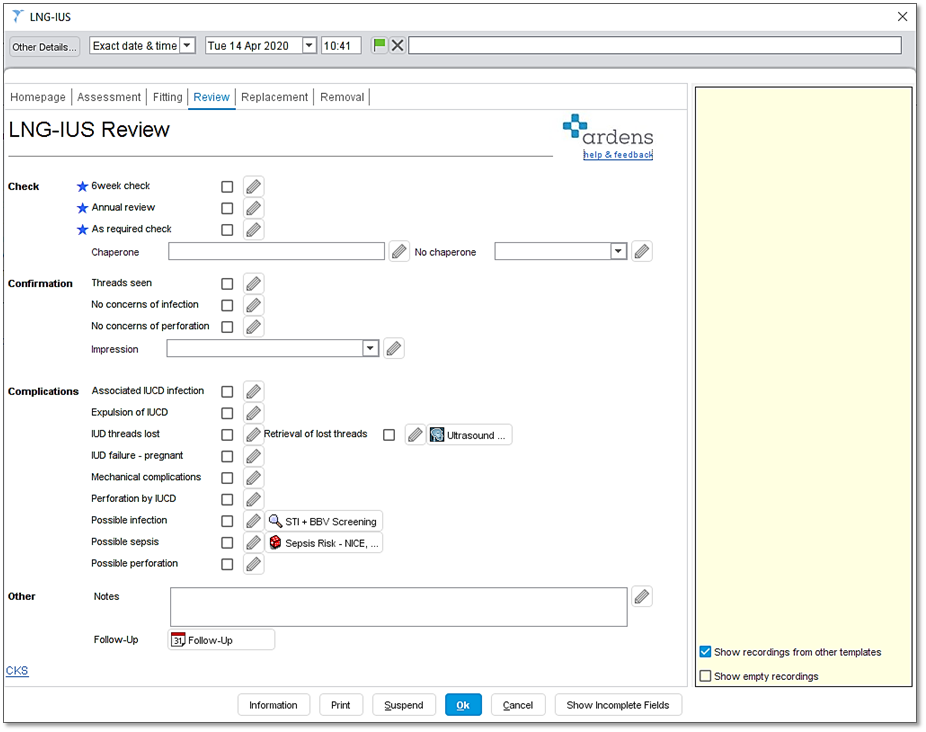
Task: Tick the 6week check checkbox
Action: point(227,186)
